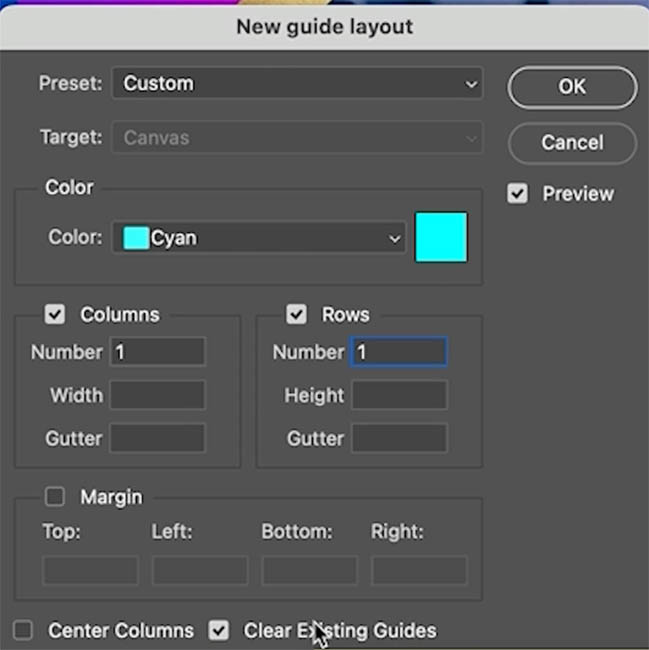649x650 pixels.
Task: Click the Rows Number input field
Action: click(399, 352)
